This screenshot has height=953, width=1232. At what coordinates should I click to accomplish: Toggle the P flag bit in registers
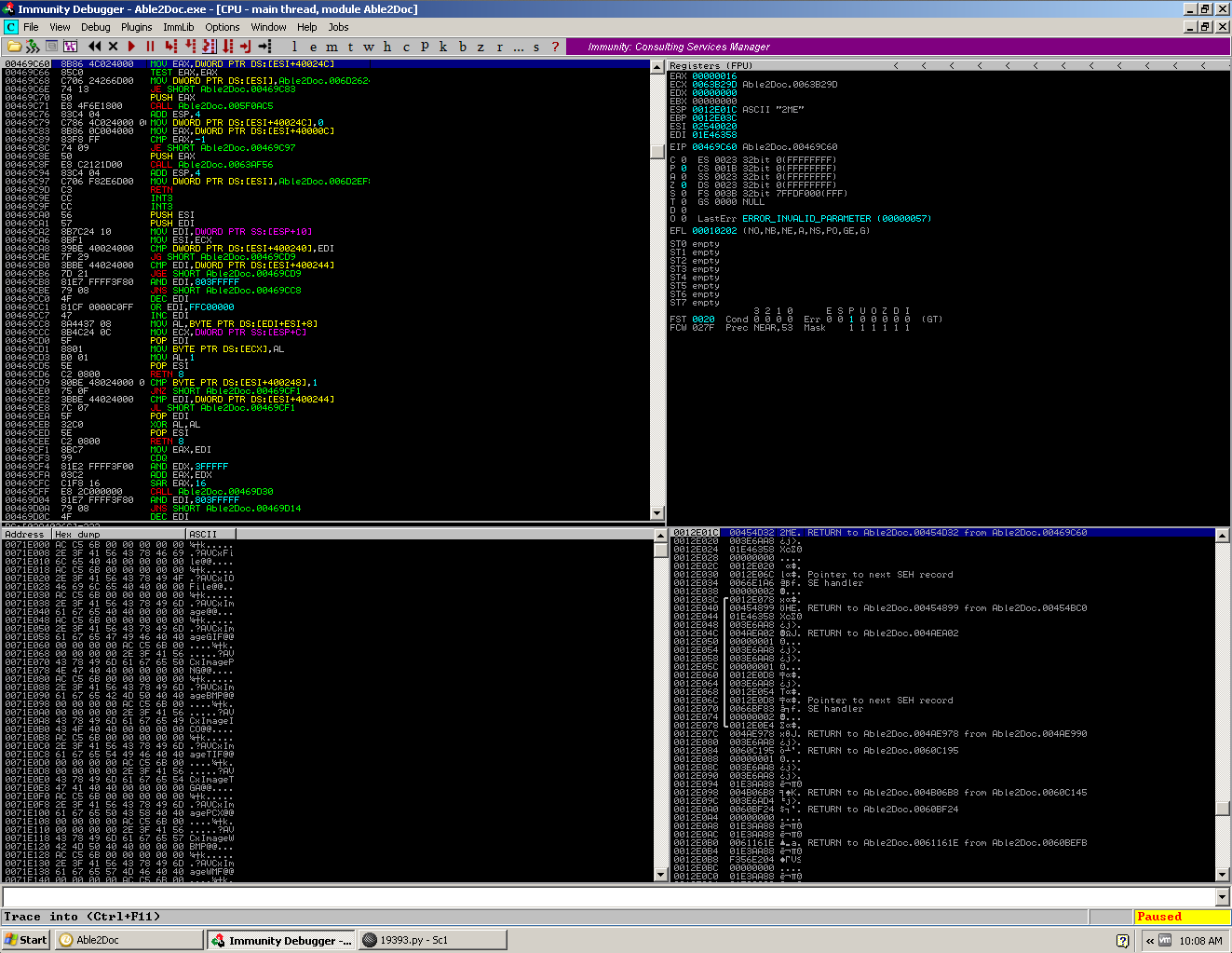pyautogui.click(x=684, y=169)
